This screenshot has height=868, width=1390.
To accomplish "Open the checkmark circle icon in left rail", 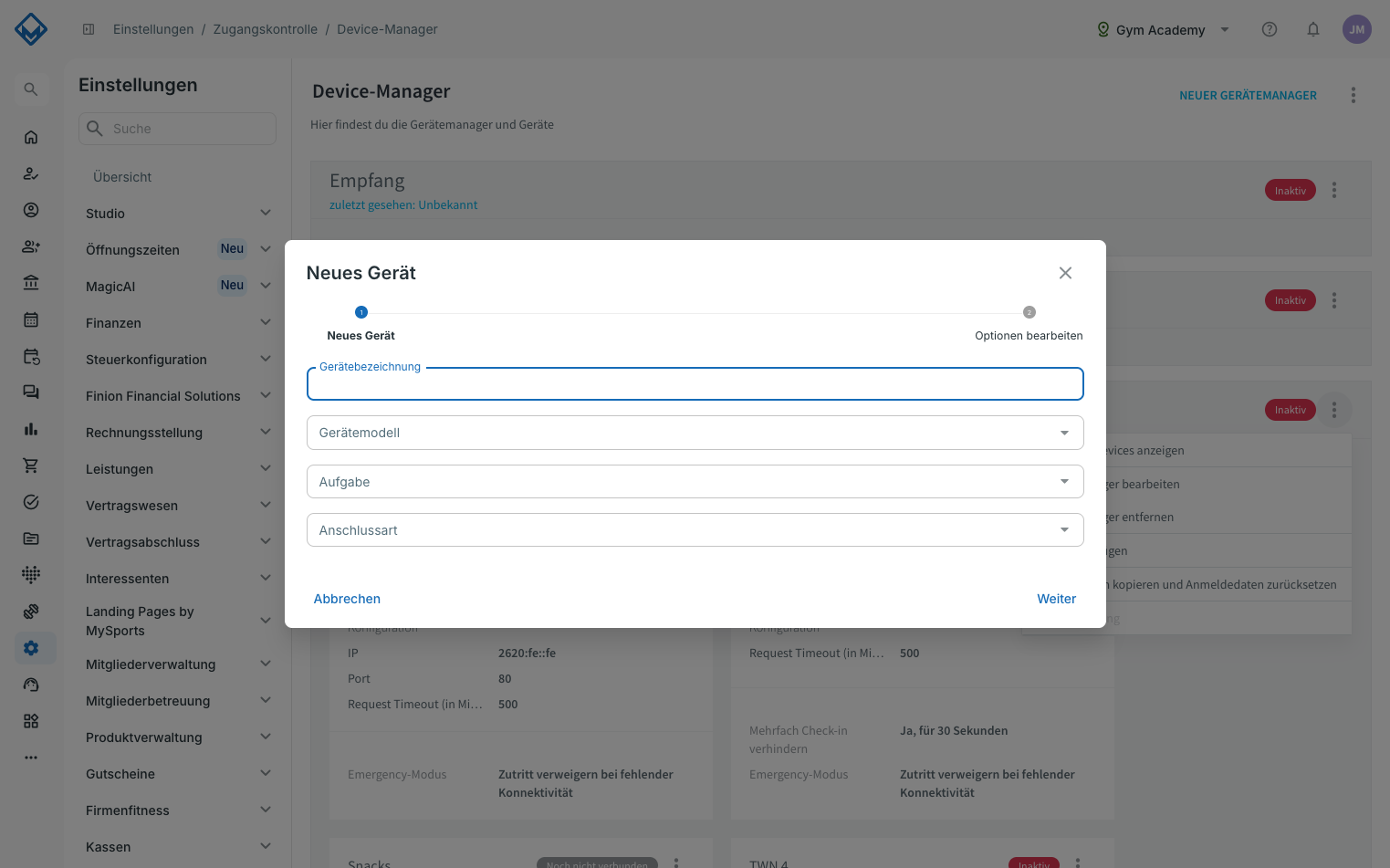I will (31, 502).
